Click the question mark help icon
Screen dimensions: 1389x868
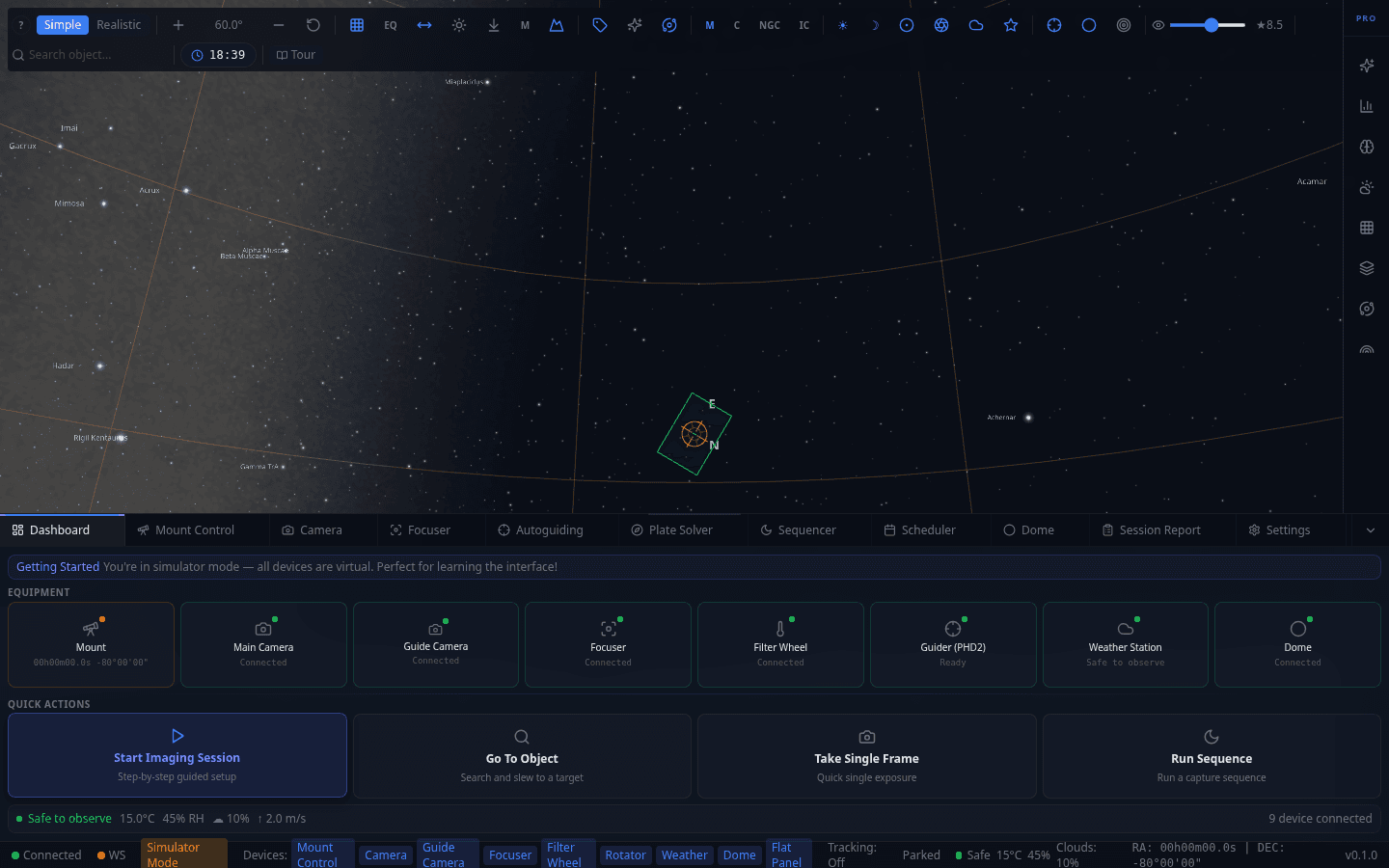[x=20, y=25]
